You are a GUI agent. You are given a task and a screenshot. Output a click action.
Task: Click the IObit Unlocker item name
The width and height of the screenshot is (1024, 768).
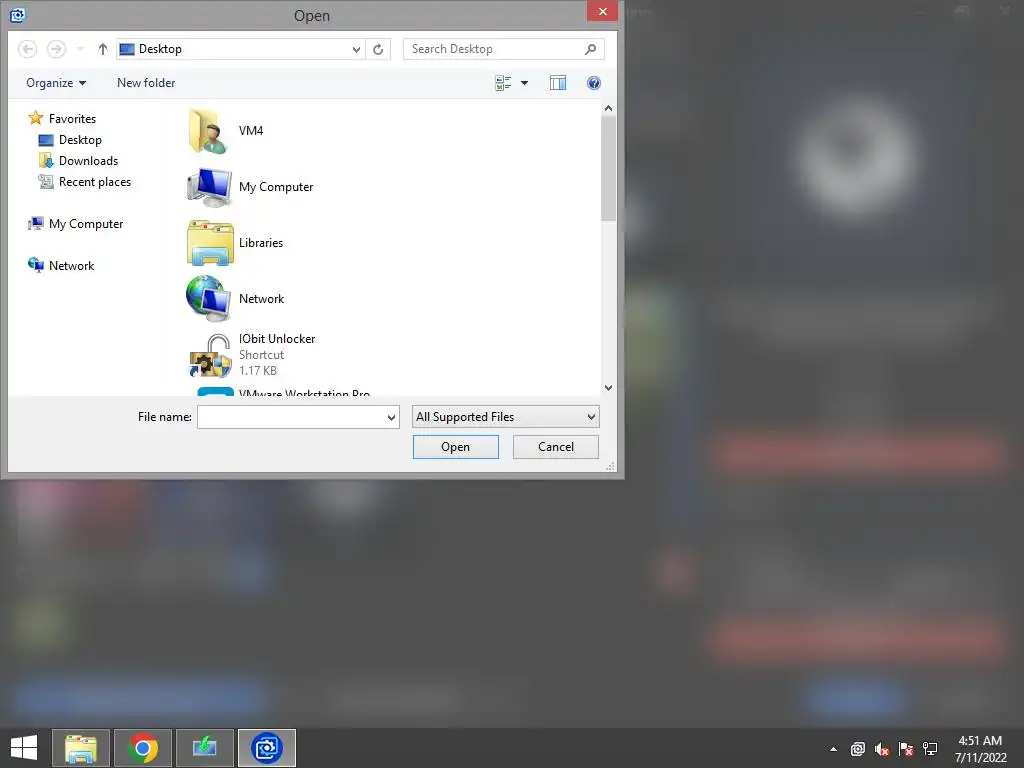[x=277, y=339]
